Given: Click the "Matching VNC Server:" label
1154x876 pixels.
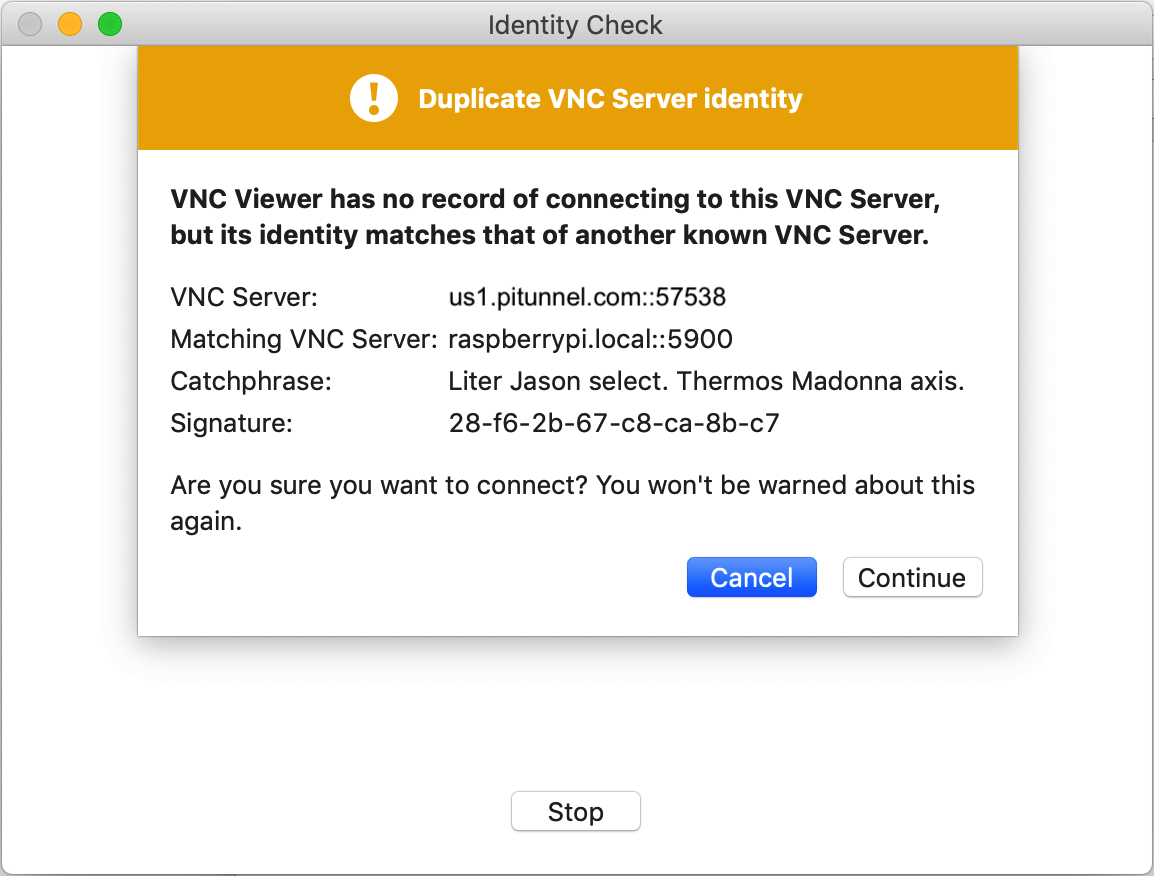Looking at the screenshot, I should pos(304,339).
